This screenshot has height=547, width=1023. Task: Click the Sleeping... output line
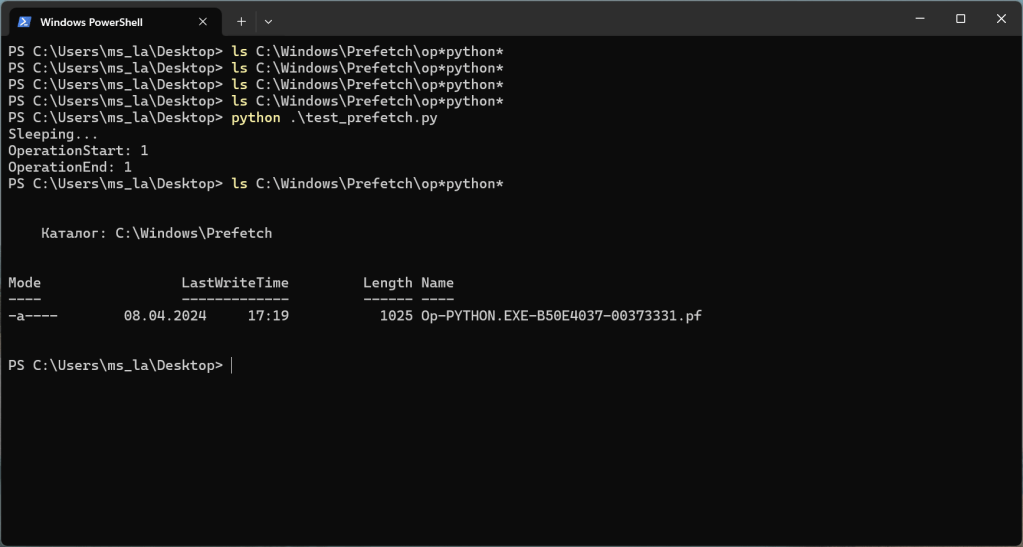(53, 134)
